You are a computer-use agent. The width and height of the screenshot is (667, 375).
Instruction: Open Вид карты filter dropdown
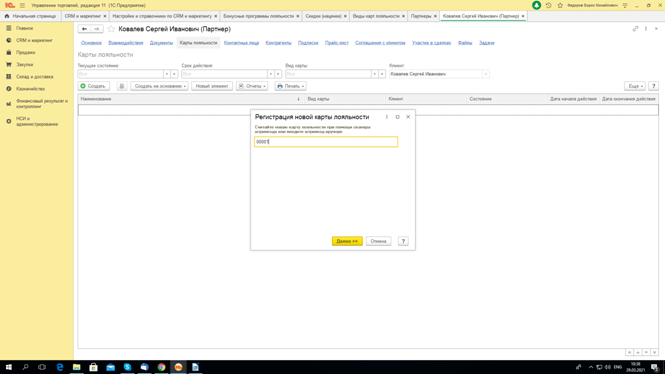click(x=374, y=74)
